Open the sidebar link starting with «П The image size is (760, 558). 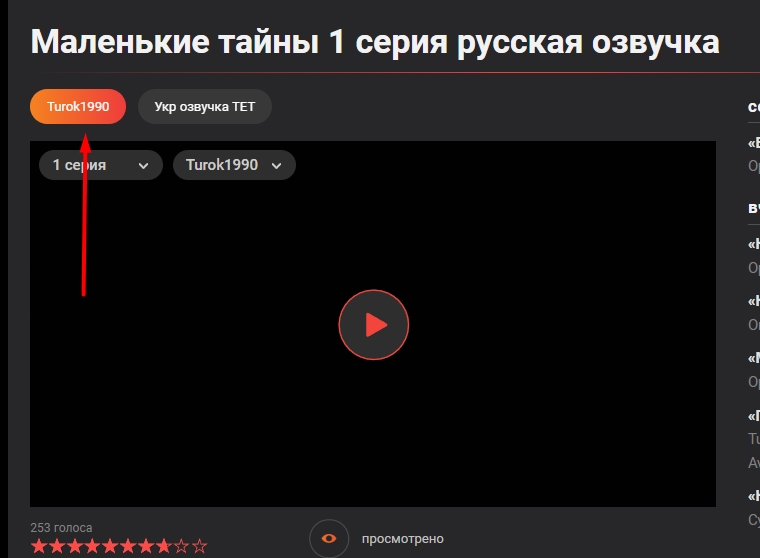tap(753, 415)
